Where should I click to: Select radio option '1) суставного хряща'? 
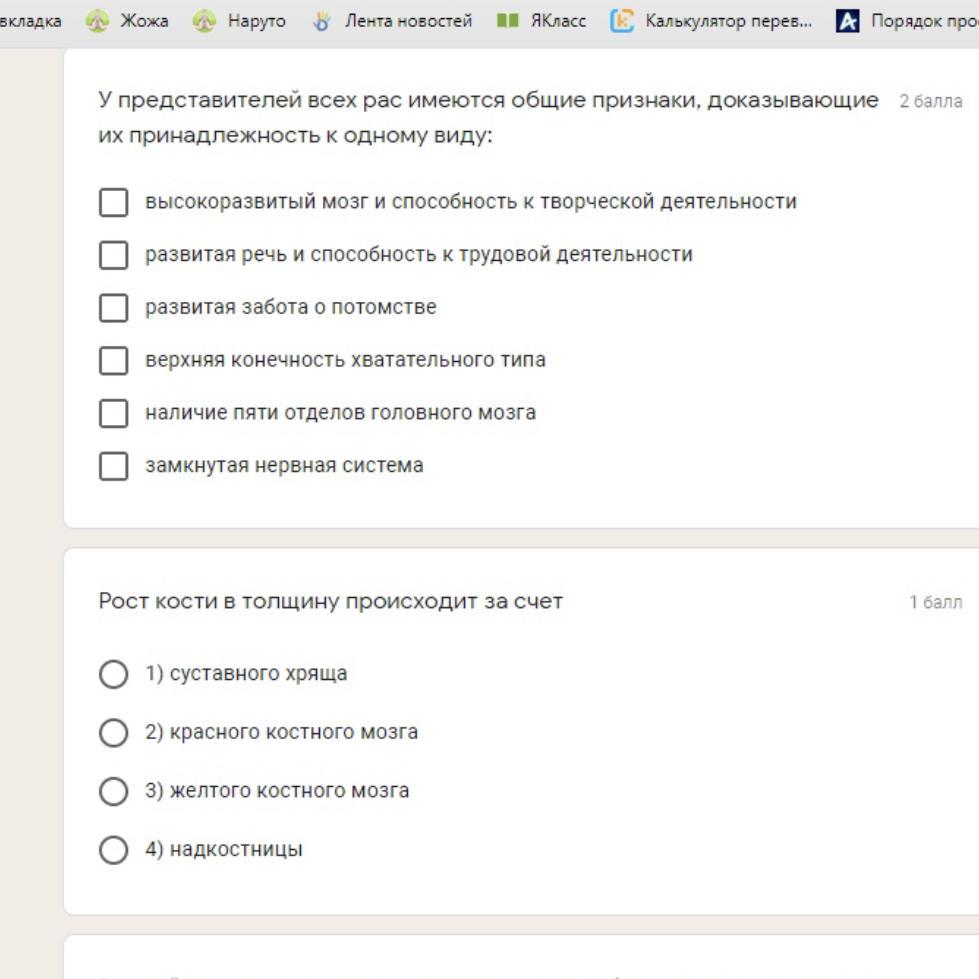coord(114,674)
